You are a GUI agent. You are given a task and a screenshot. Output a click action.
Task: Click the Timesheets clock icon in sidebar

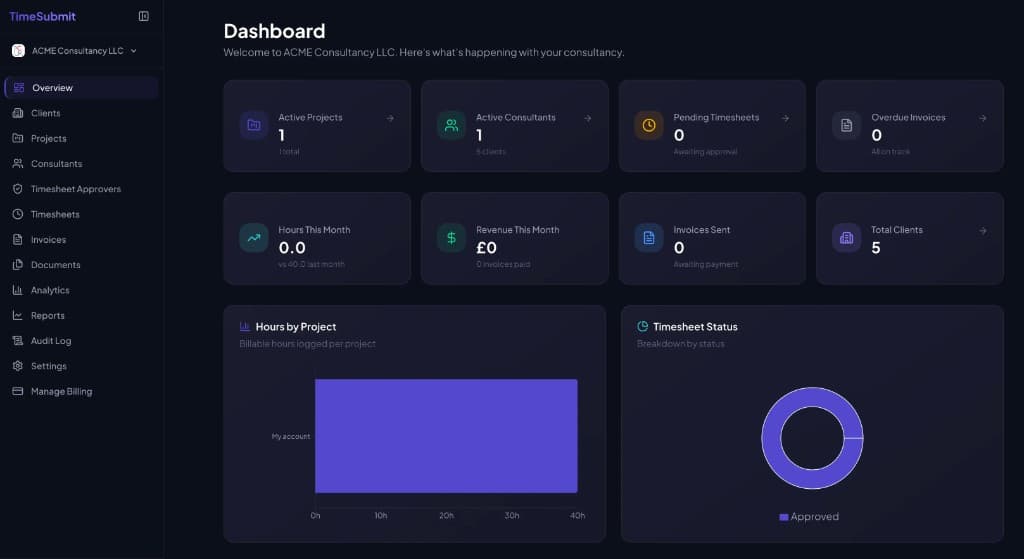click(x=18, y=214)
